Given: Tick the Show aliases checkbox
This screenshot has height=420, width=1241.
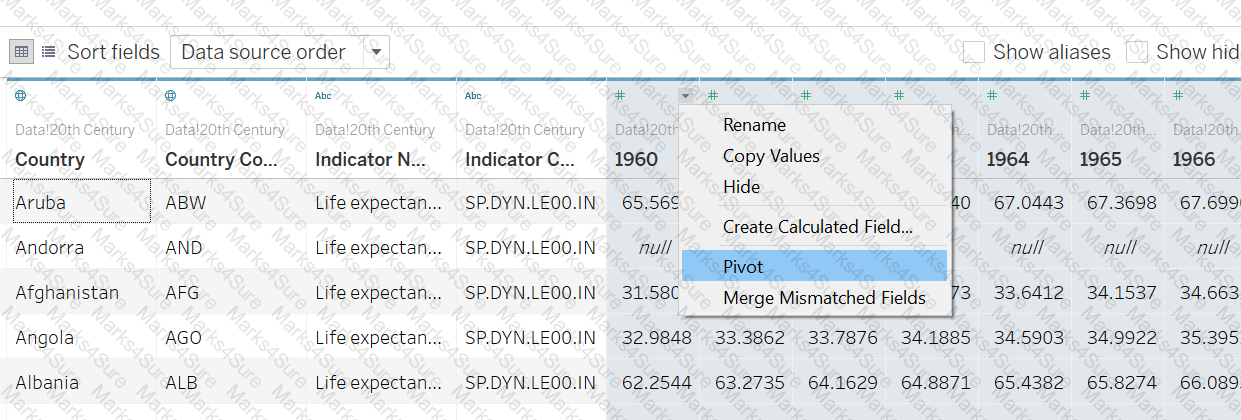Looking at the screenshot, I should coord(974,52).
